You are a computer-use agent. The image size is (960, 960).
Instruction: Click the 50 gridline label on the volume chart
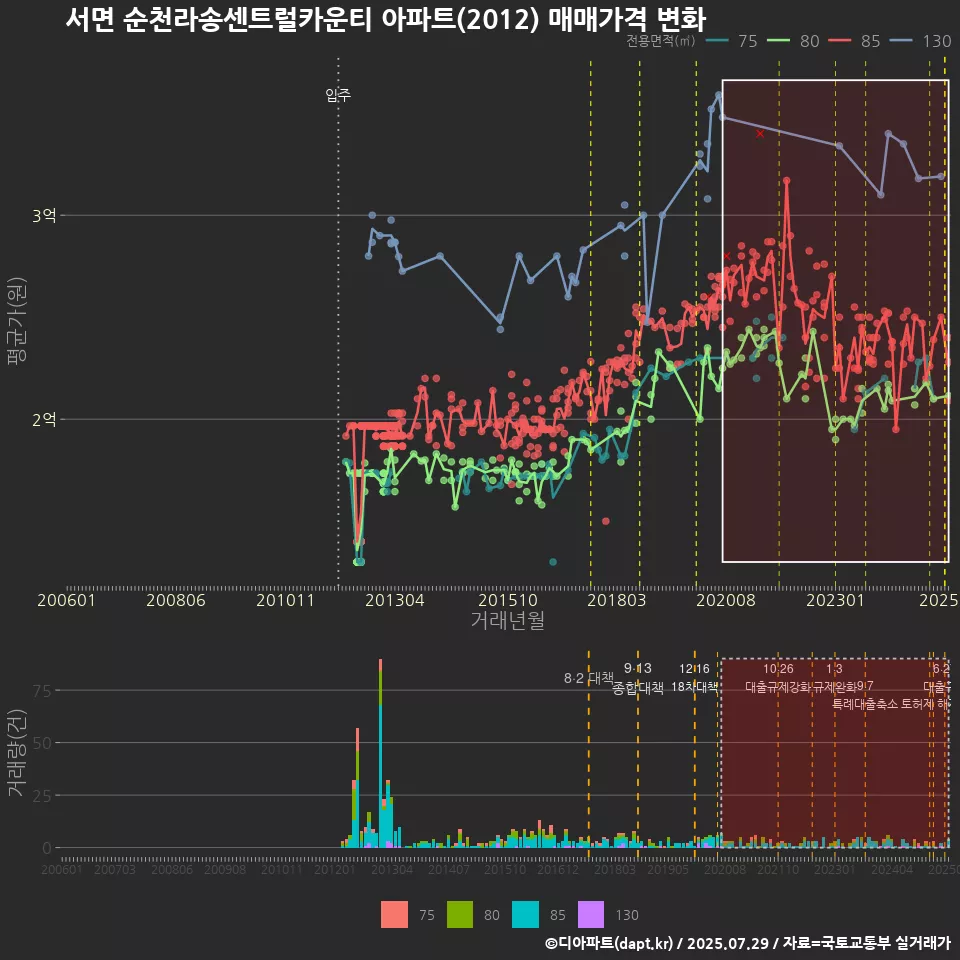click(42, 743)
